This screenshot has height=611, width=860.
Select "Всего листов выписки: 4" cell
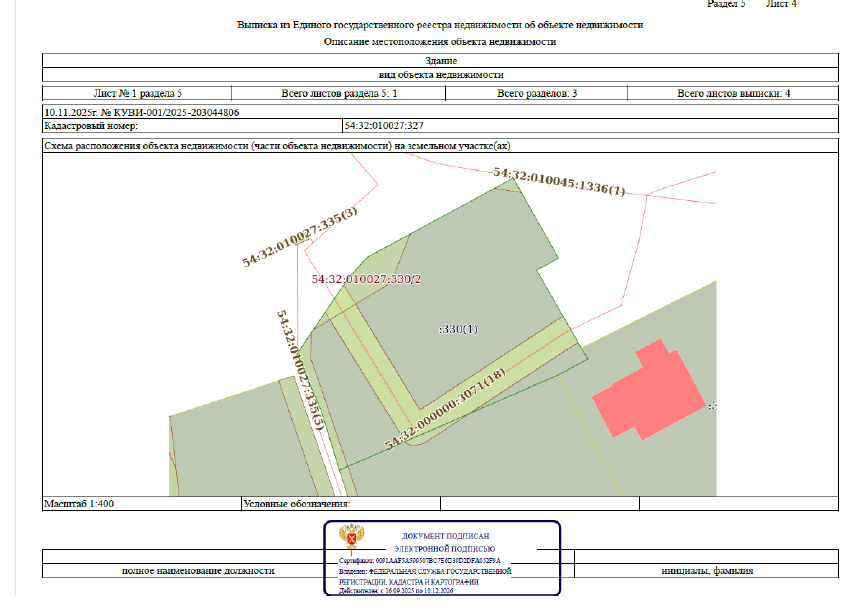(x=733, y=94)
